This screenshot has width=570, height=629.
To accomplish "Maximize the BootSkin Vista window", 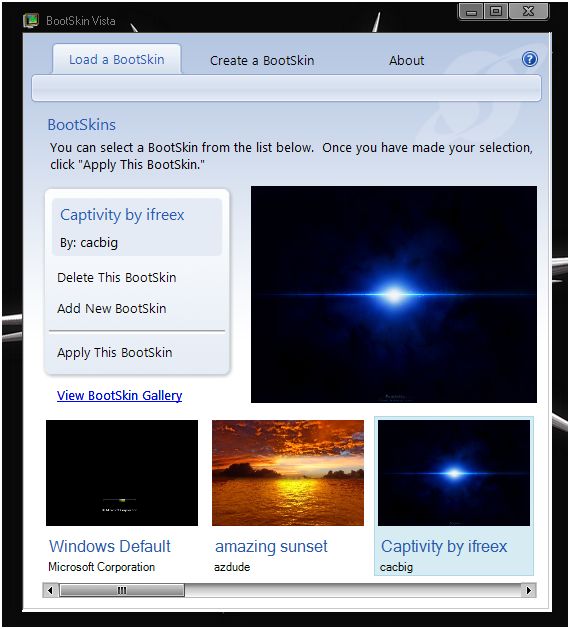I will coord(496,11).
